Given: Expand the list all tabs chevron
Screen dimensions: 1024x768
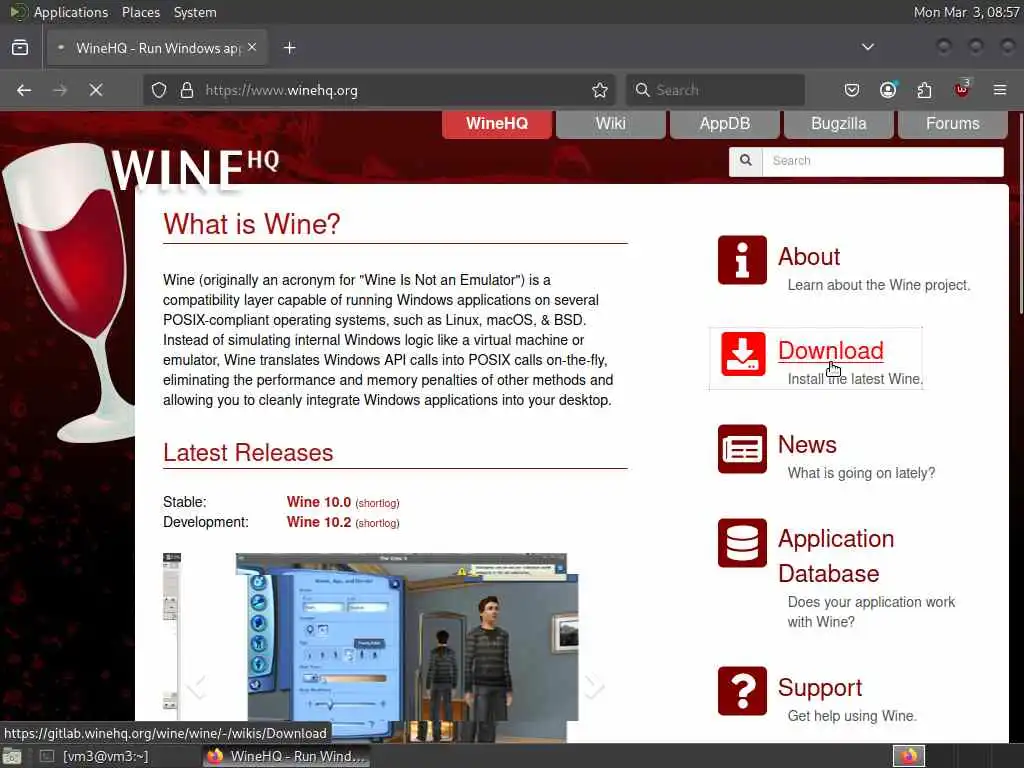Looking at the screenshot, I should [x=867, y=47].
